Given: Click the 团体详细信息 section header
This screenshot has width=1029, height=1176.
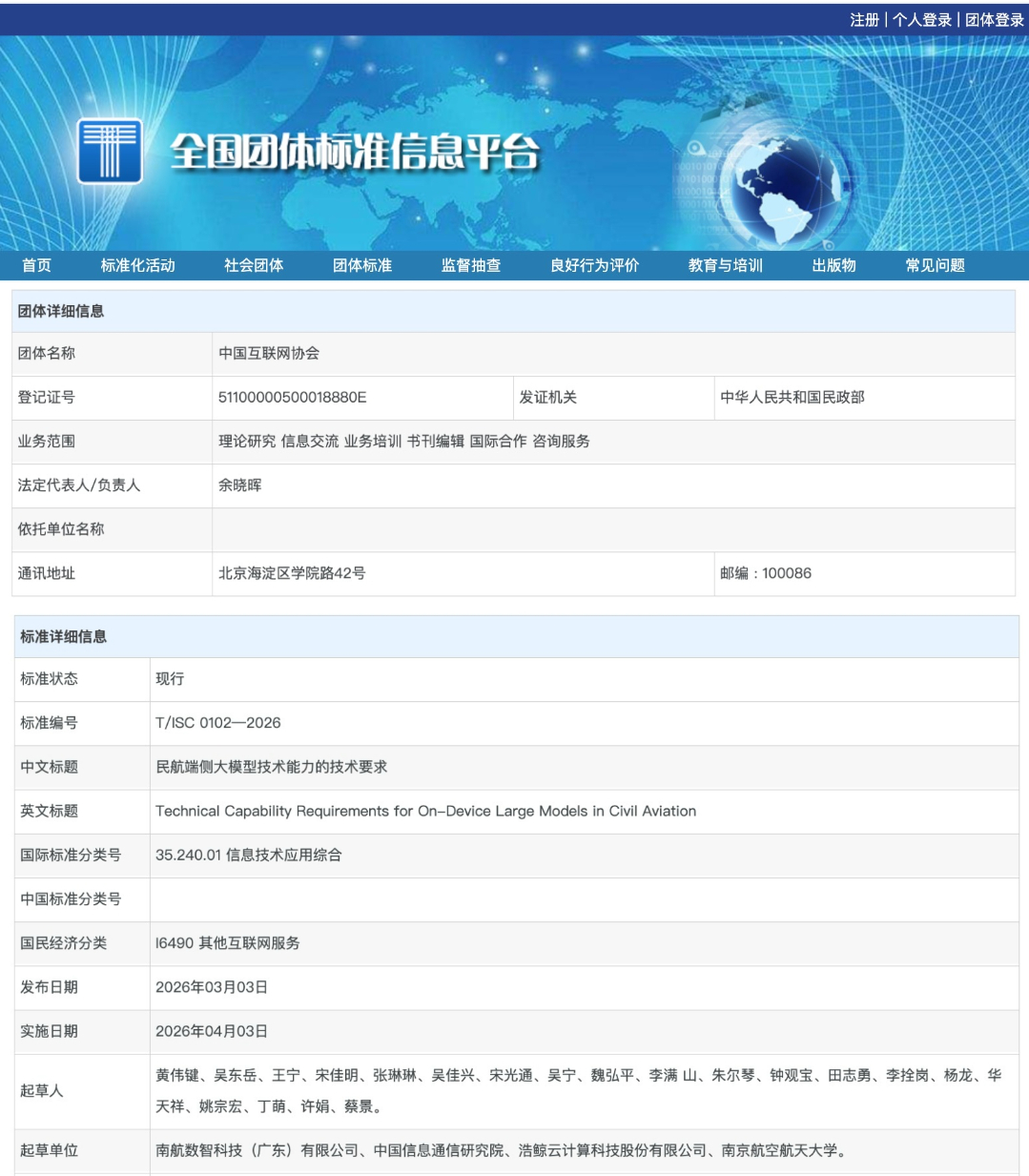Looking at the screenshot, I should point(61,311).
